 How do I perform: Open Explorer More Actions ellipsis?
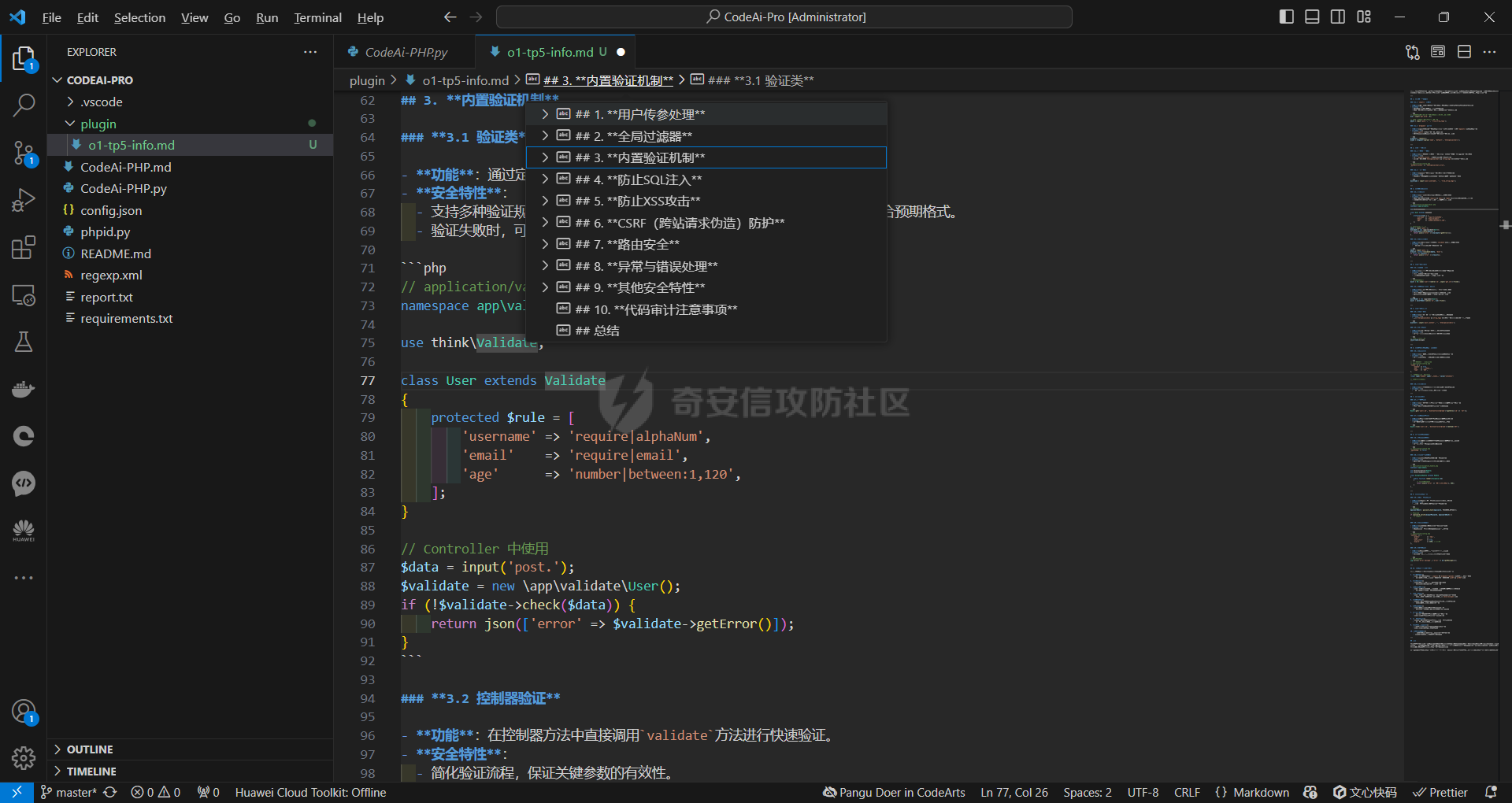pos(310,52)
